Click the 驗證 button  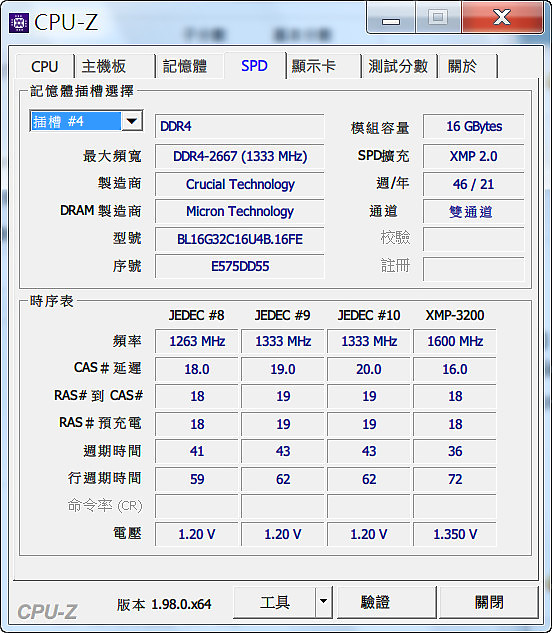click(386, 602)
